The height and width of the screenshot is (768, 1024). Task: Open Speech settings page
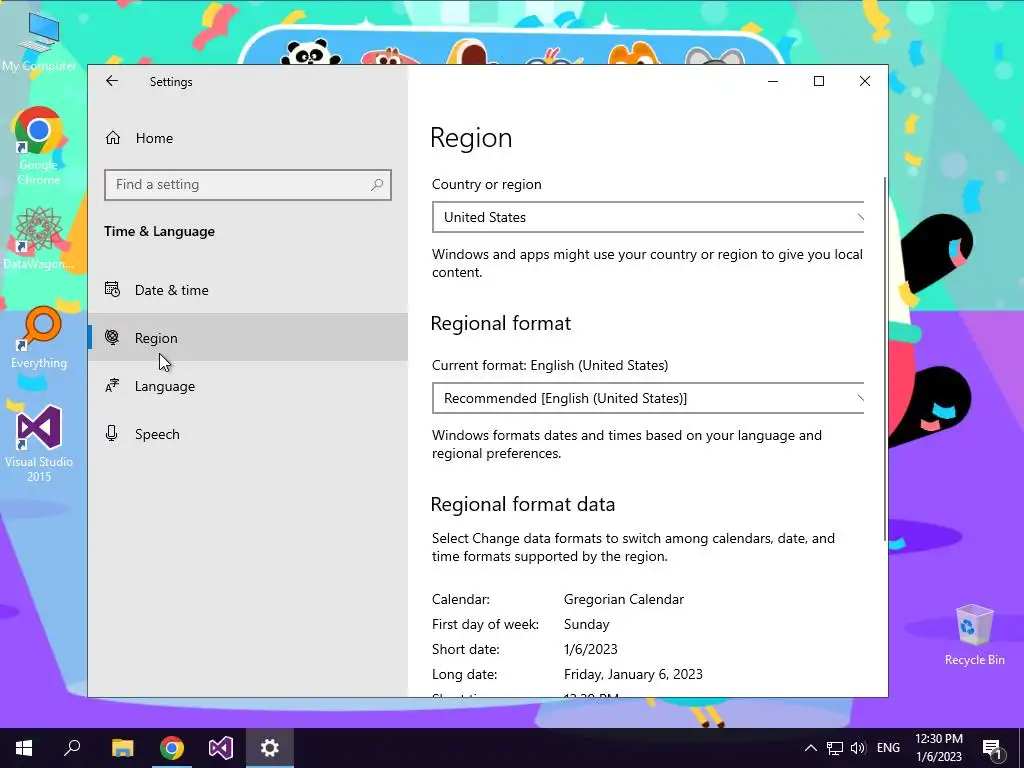tap(248, 434)
